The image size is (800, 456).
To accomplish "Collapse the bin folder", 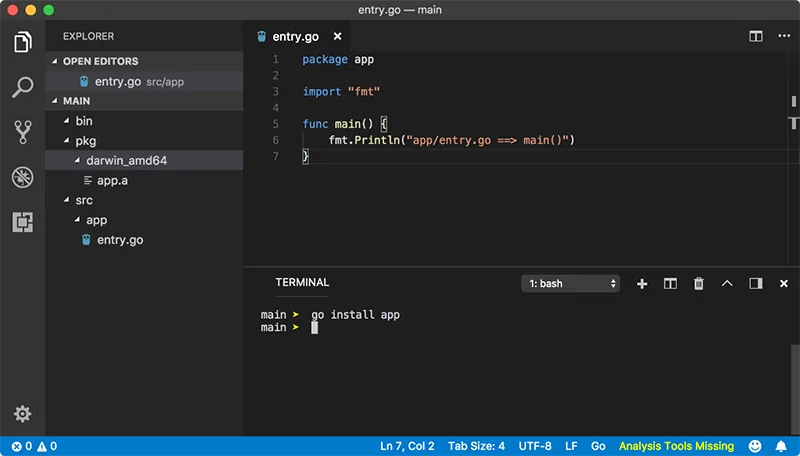I will (x=66, y=121).
